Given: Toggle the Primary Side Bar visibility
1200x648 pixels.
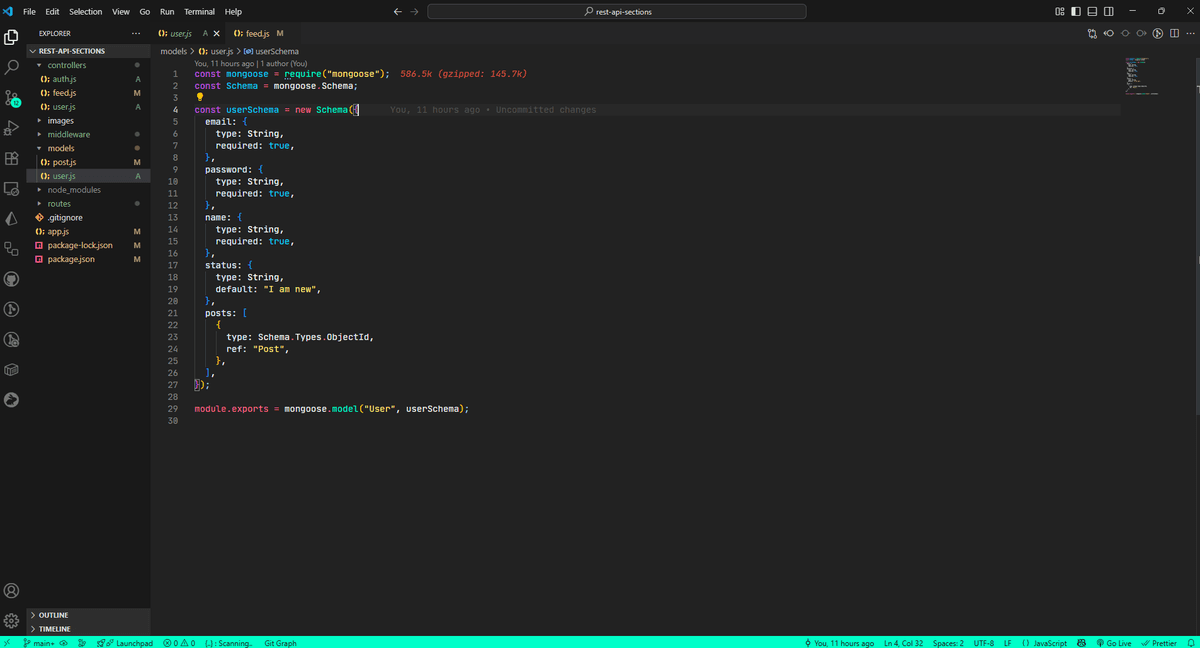Looking at the screenshot, I should pyautogui.click(x=1076, y=12).
